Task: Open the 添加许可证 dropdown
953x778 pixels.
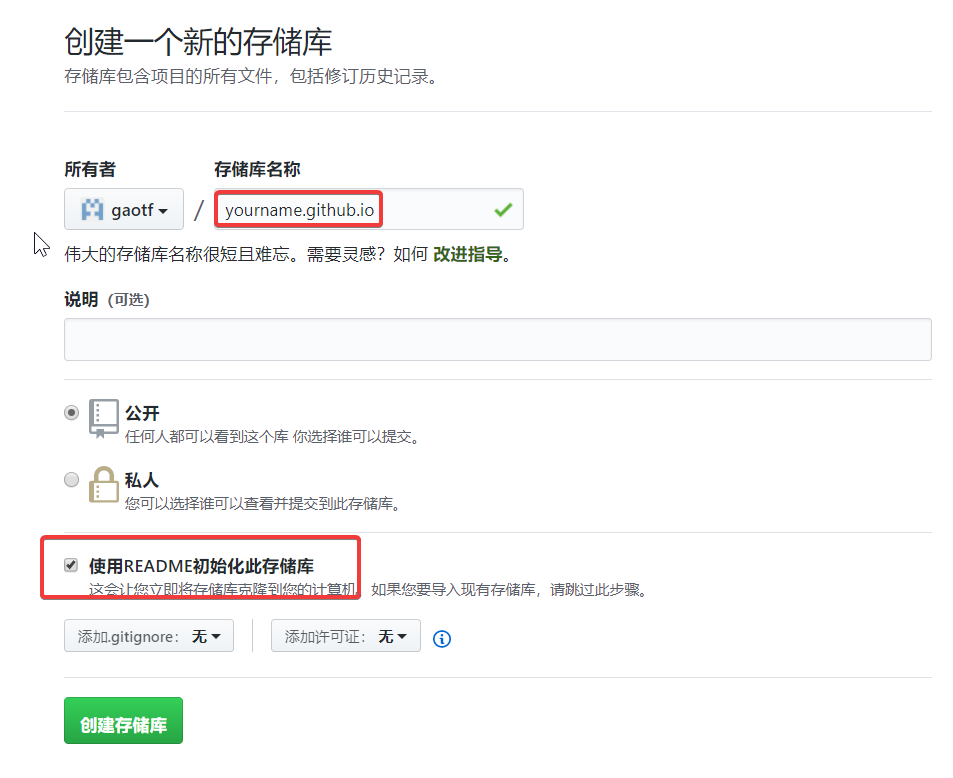Action: (346, 636)
